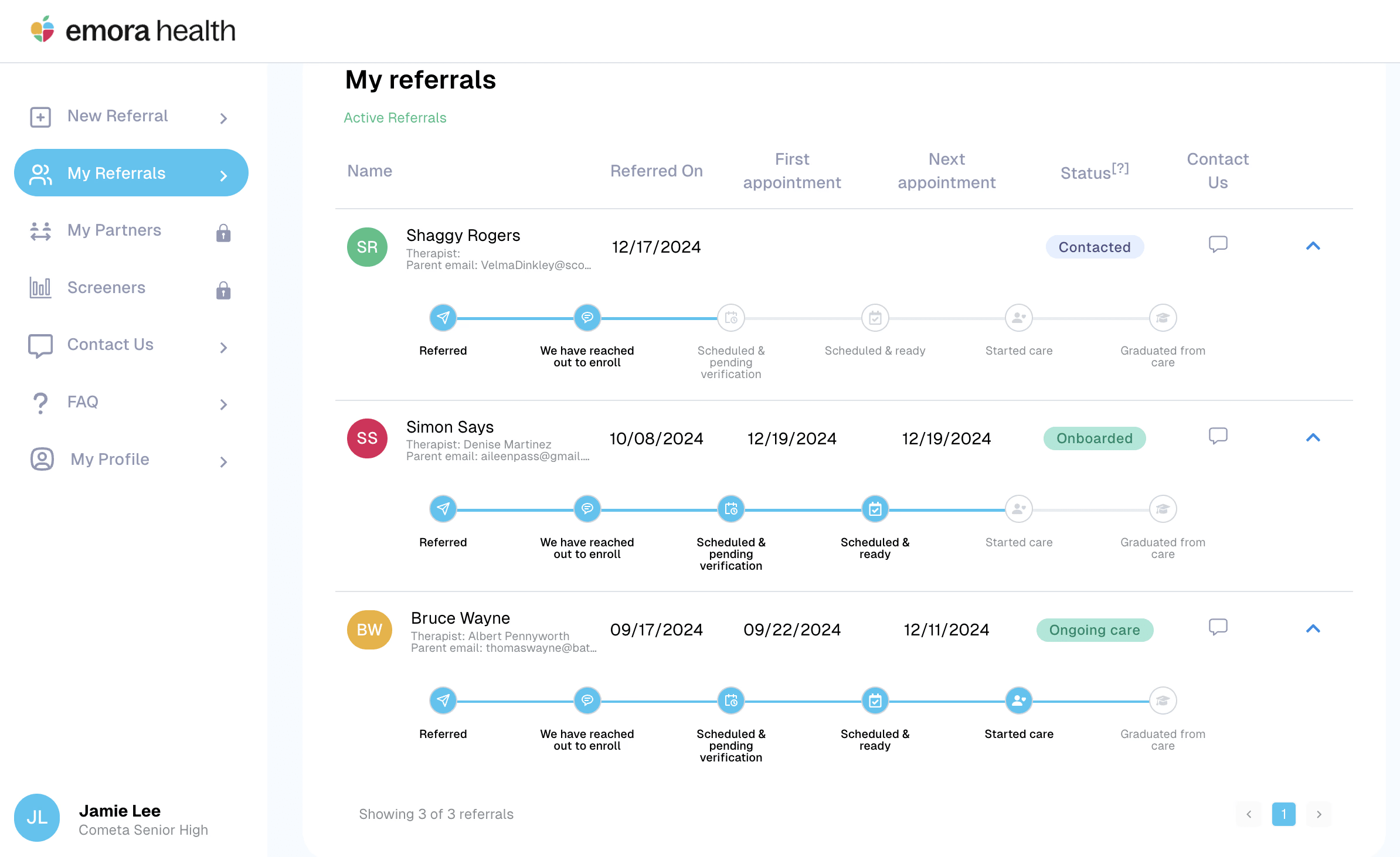Image resolution: width=1400 pixels, height=857 pixels.
Task: Select the Active Referrals tab
Action: [395, 118]
